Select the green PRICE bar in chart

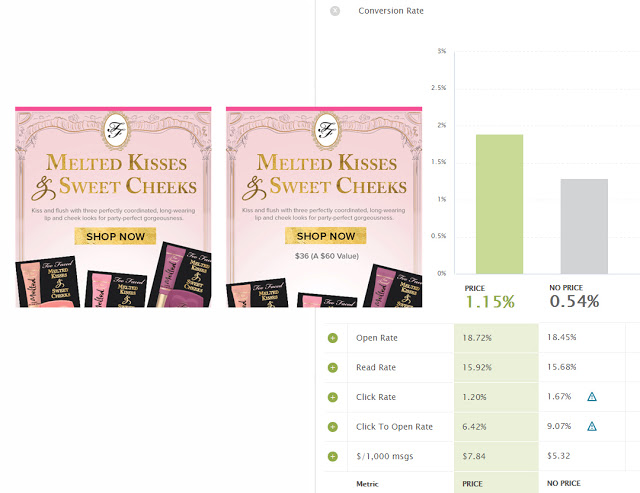[499, 204]
